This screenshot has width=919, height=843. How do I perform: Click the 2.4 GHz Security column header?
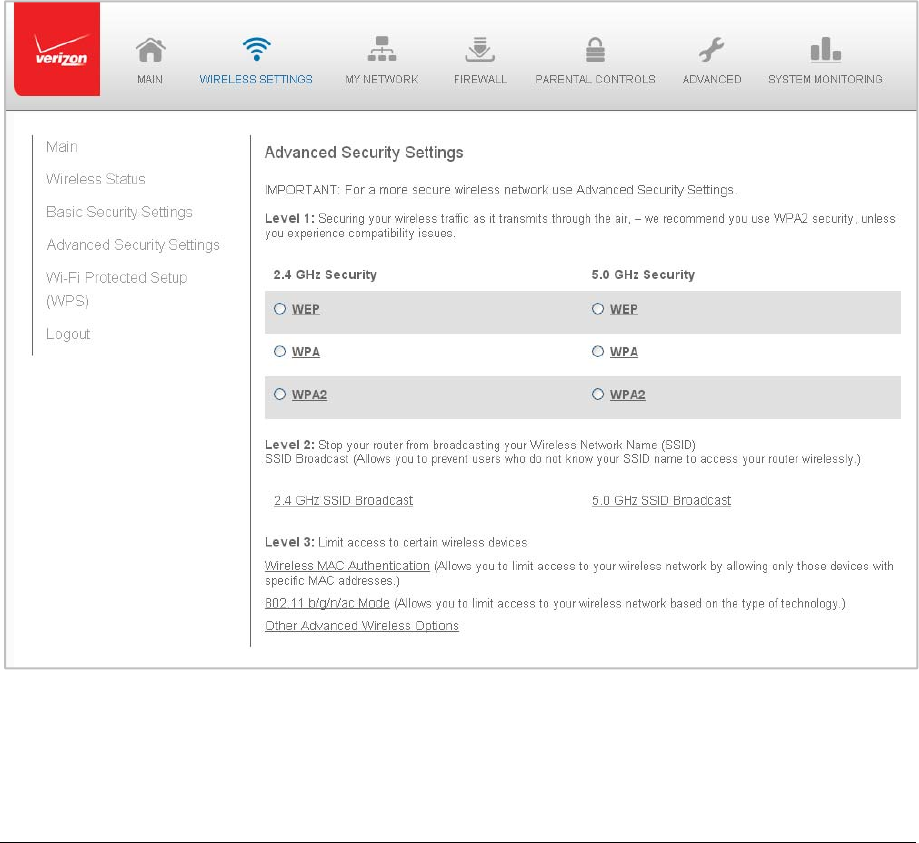pyautogui.click(x=325, y=275)
